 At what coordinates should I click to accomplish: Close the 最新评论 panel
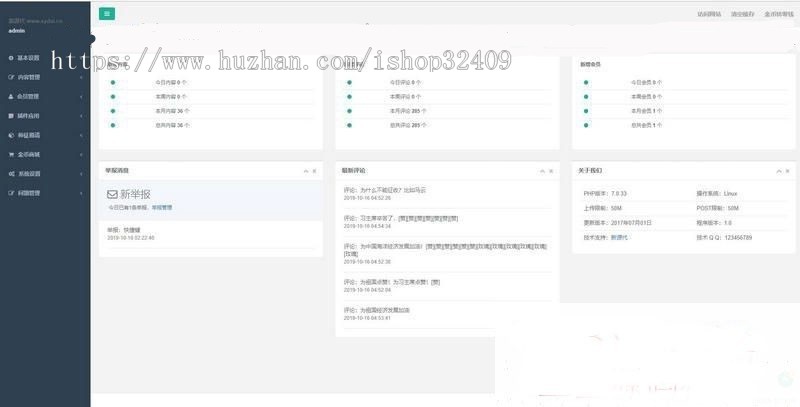tap(551, 171)
